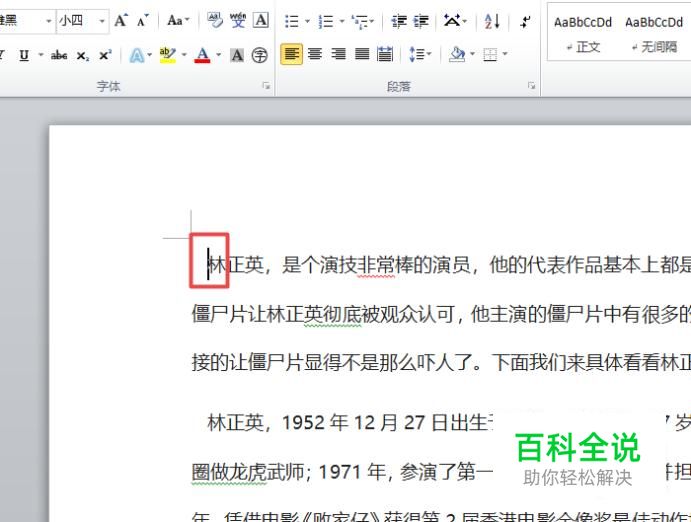
Task: Expand the Underline style dropdown arrow
Action: coord(41,56)
